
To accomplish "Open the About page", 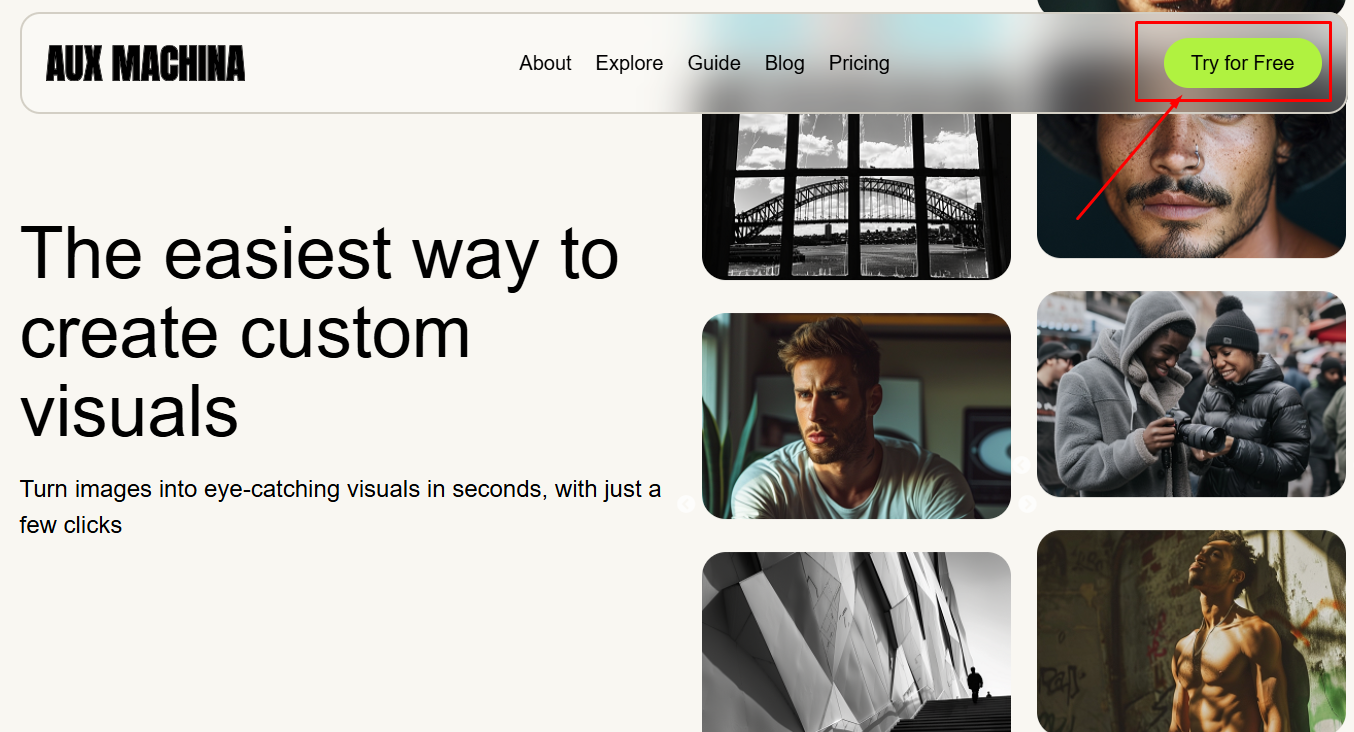I will click(x=545, y=63).
